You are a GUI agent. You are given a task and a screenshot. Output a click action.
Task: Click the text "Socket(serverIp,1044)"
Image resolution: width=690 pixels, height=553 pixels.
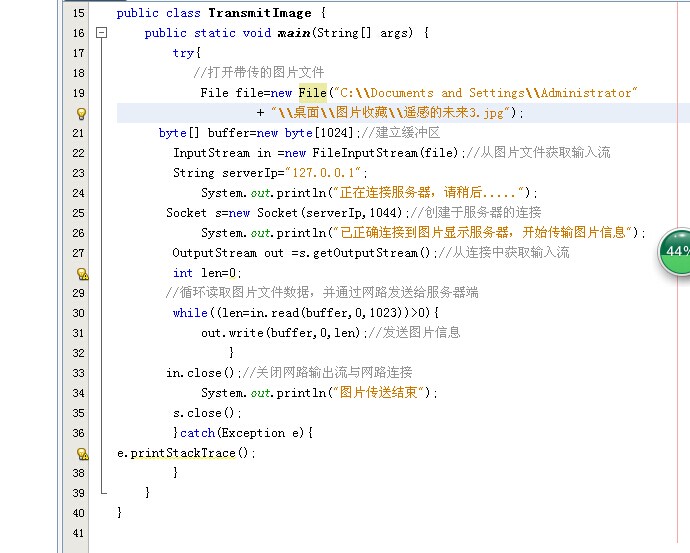point(330,213)
